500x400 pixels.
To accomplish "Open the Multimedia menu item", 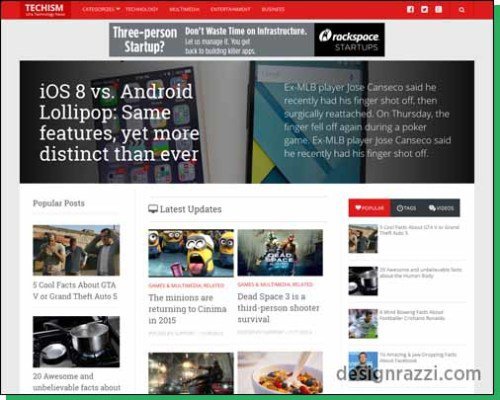I will [x=184, y=9].
